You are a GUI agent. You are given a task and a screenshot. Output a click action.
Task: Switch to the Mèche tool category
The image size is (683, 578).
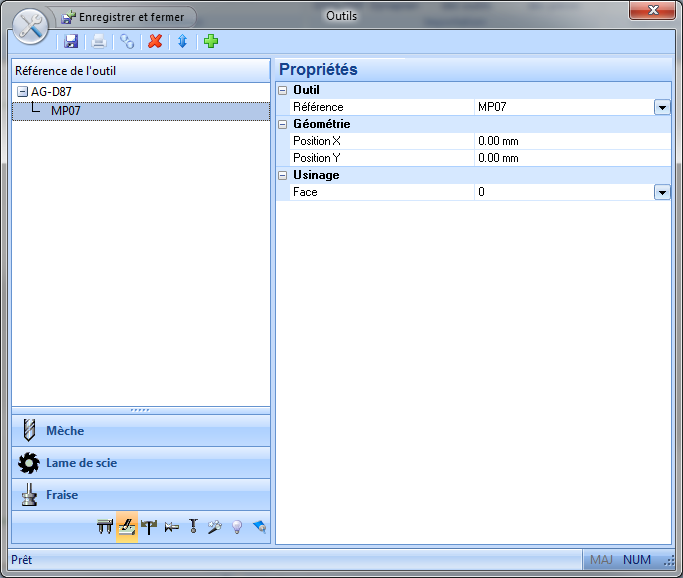141,431
